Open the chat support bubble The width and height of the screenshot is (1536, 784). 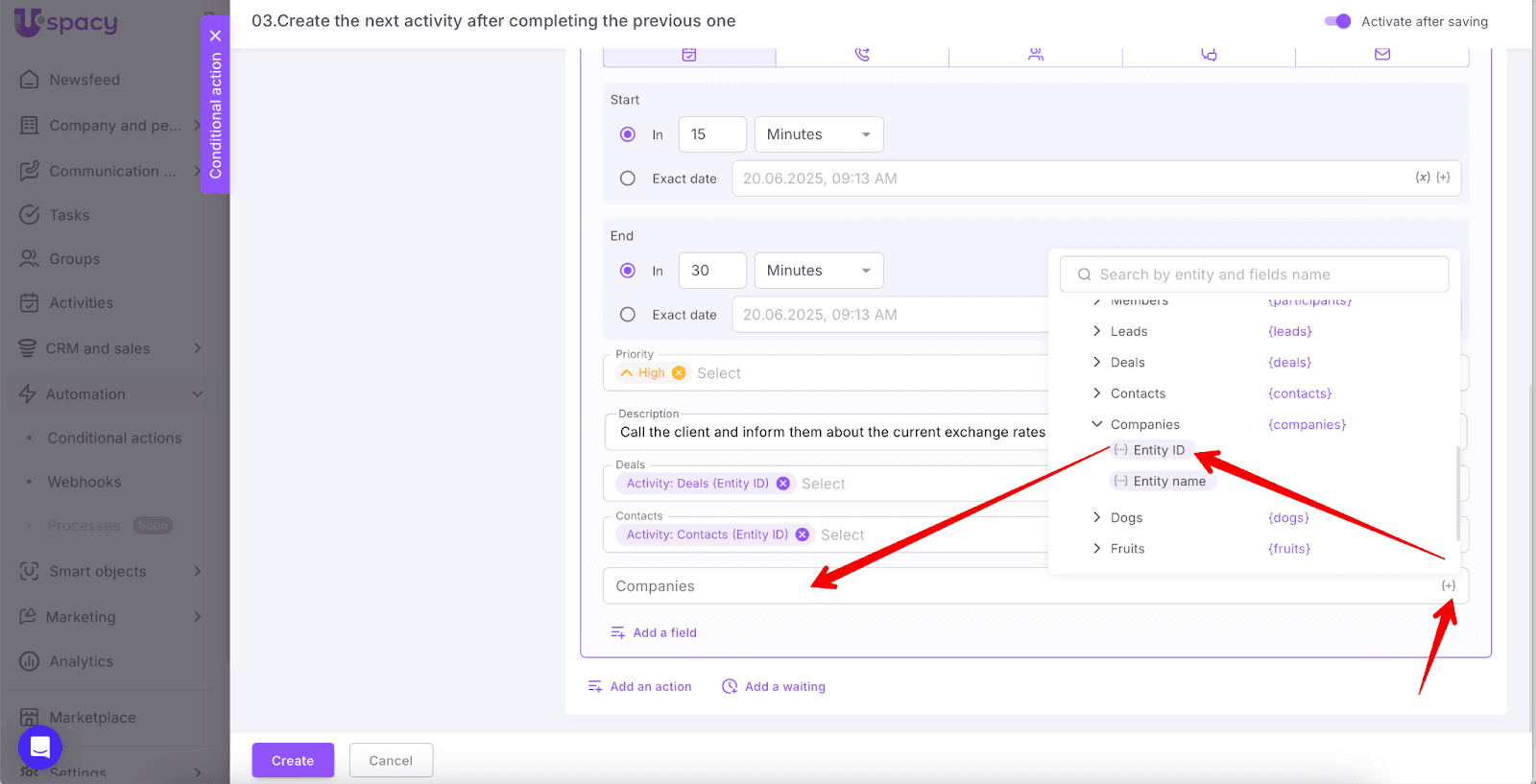pyautogui.click(x=40, y=747)
